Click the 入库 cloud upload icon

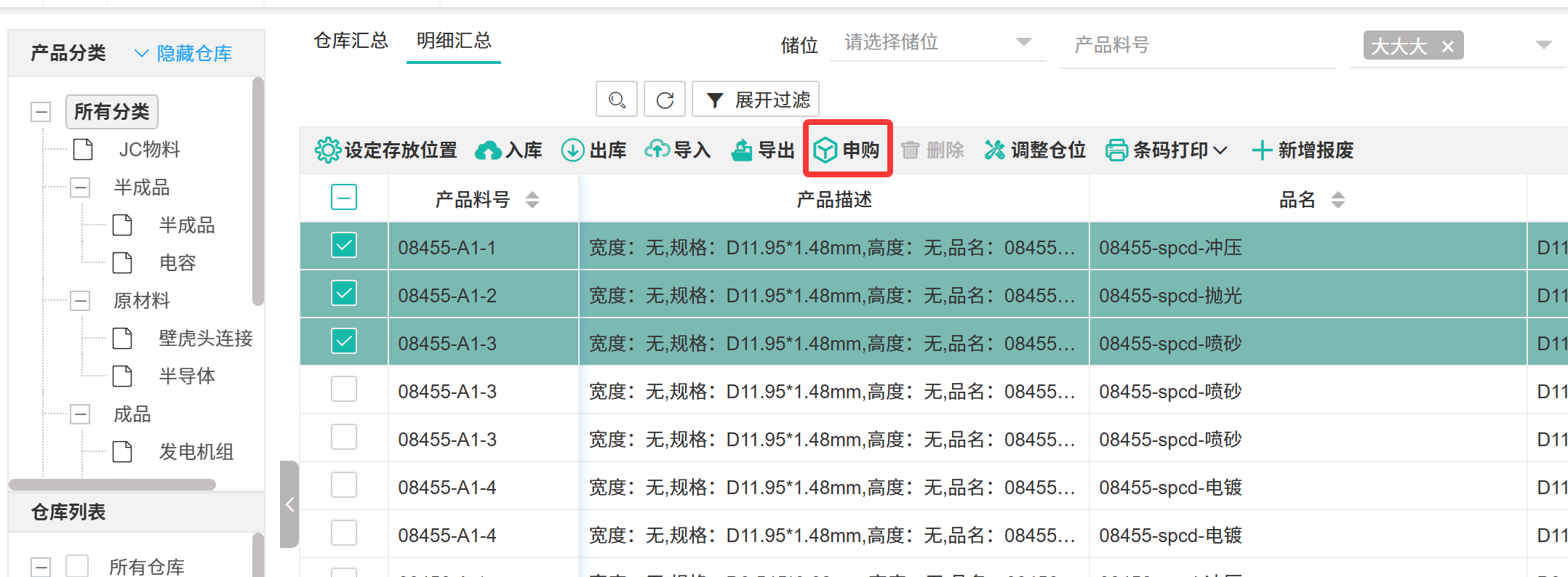488,150
